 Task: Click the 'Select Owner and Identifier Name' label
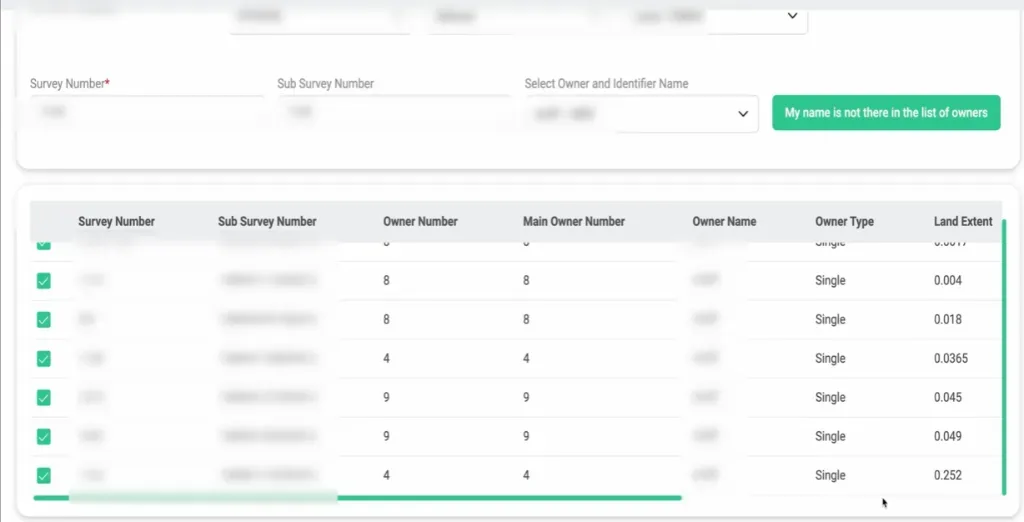607,84
